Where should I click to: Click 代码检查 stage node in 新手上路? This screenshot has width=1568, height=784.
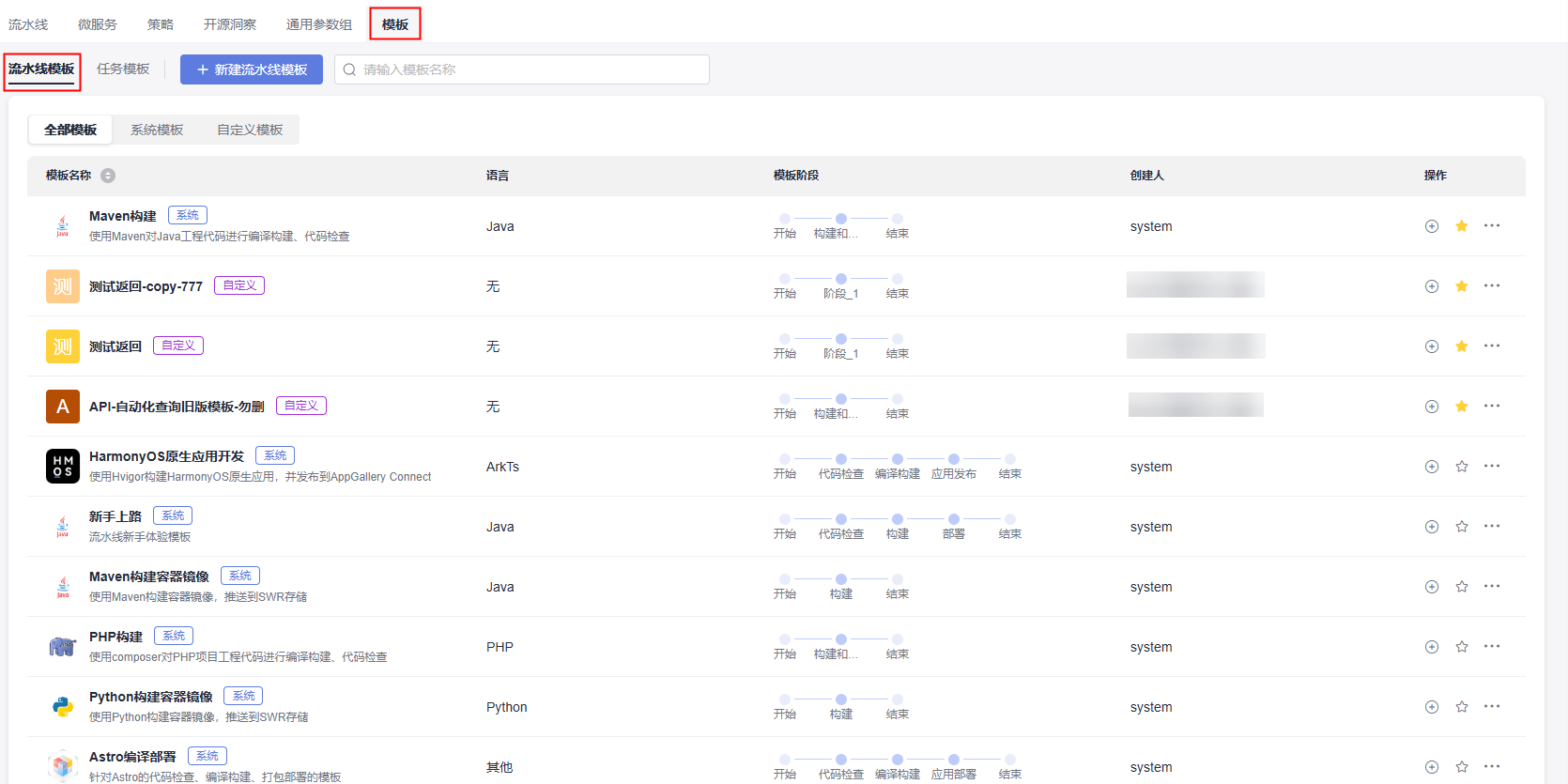[841, 519]
